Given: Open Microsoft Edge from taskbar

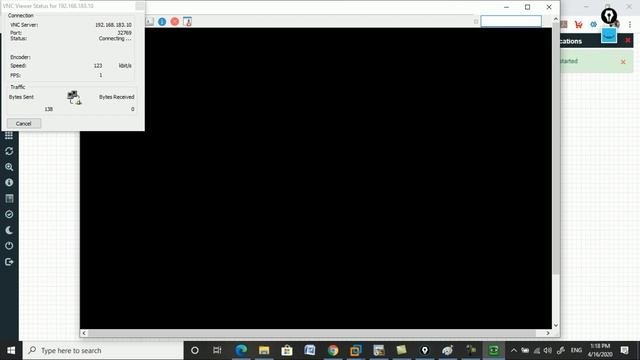Looking at the screenshot, I should click(x=241, y=350).
